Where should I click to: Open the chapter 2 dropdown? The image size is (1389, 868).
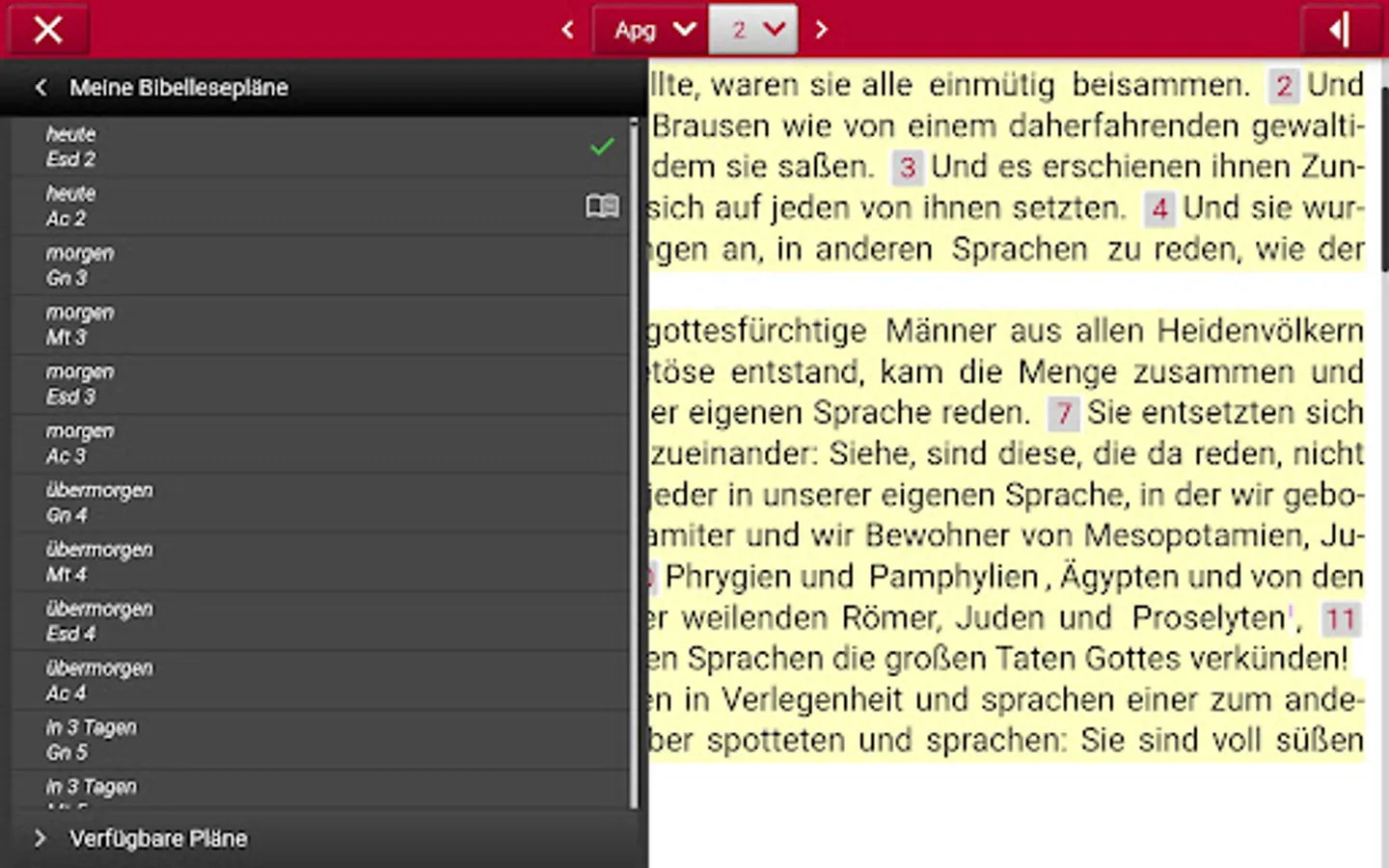click(x=753, y=29)
